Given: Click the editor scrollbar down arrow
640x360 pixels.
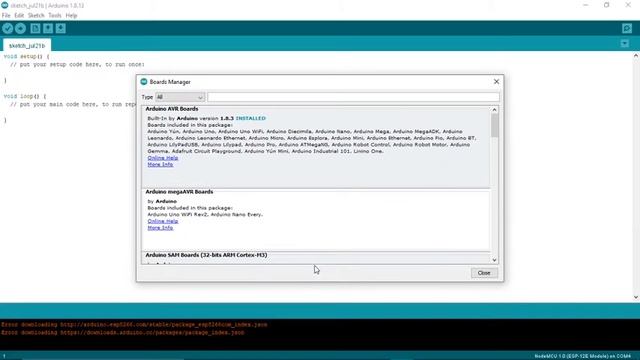Looking at the screenshot, I should pos(636,298).
